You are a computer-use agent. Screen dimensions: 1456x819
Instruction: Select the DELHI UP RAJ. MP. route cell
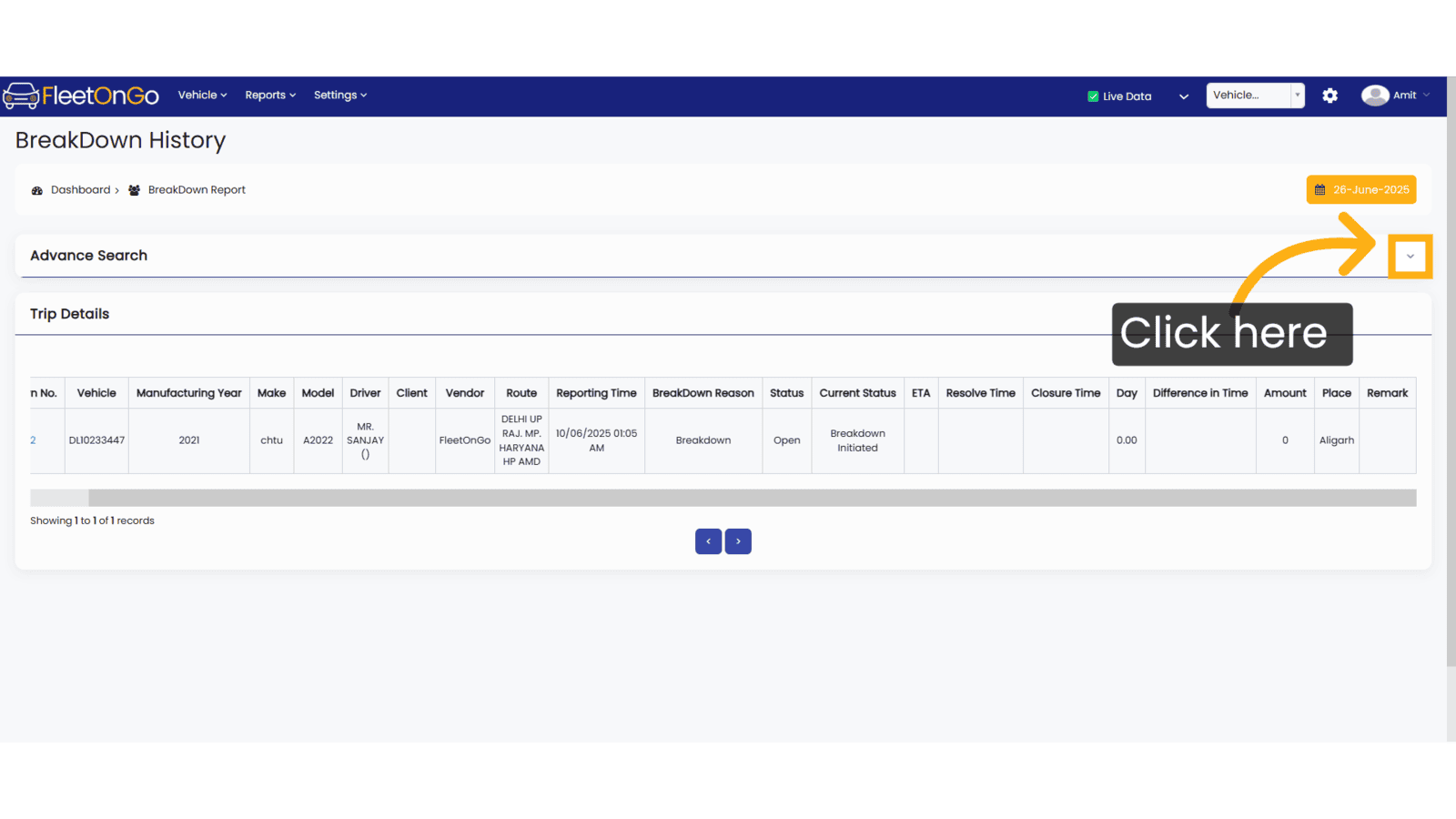[521, 440]
